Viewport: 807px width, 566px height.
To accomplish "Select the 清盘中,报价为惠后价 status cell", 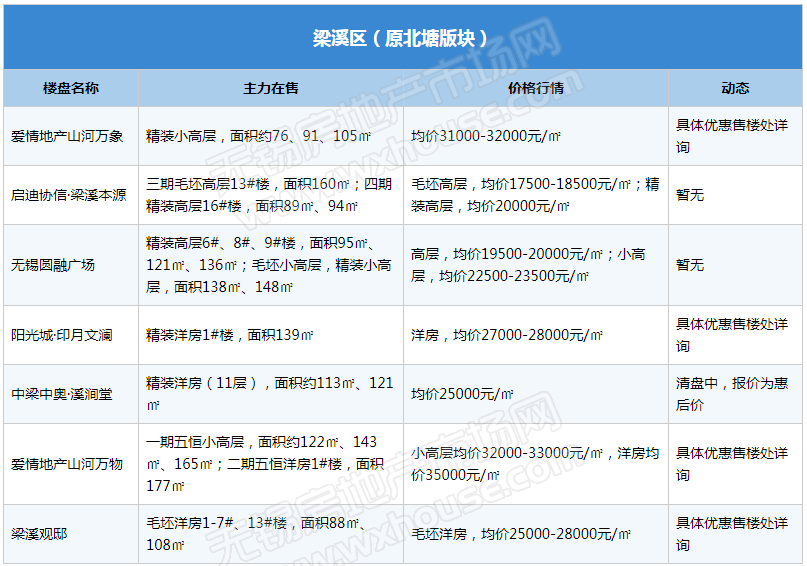I will 732,394.
